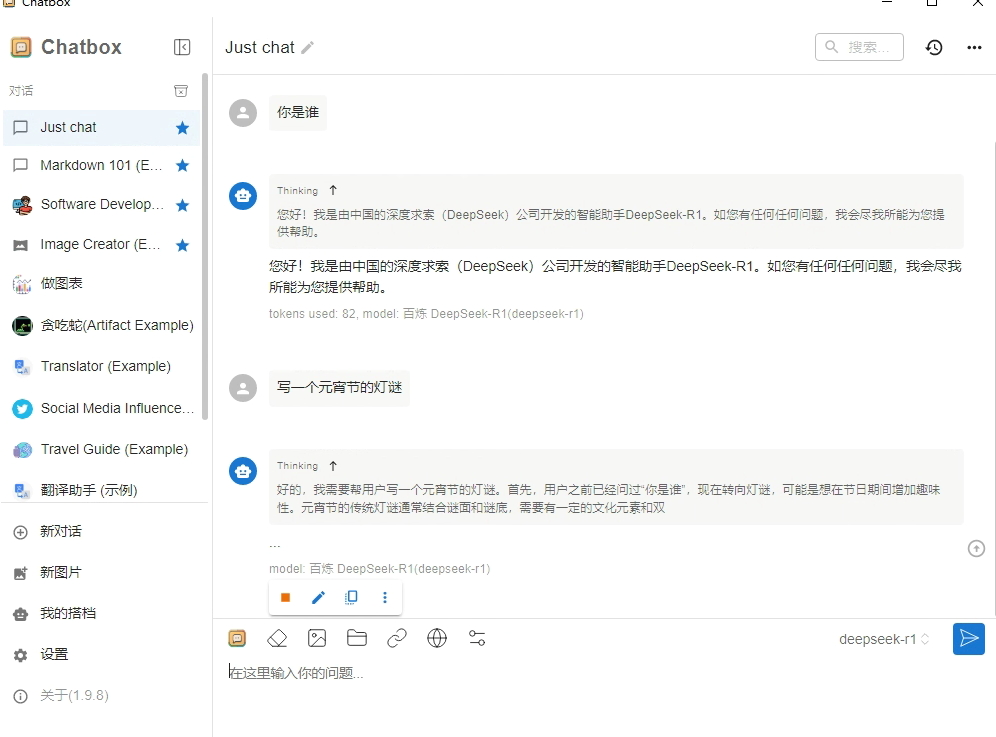
Task: Open the deepseek-r1 model selector dropdown
Action: 884,639
